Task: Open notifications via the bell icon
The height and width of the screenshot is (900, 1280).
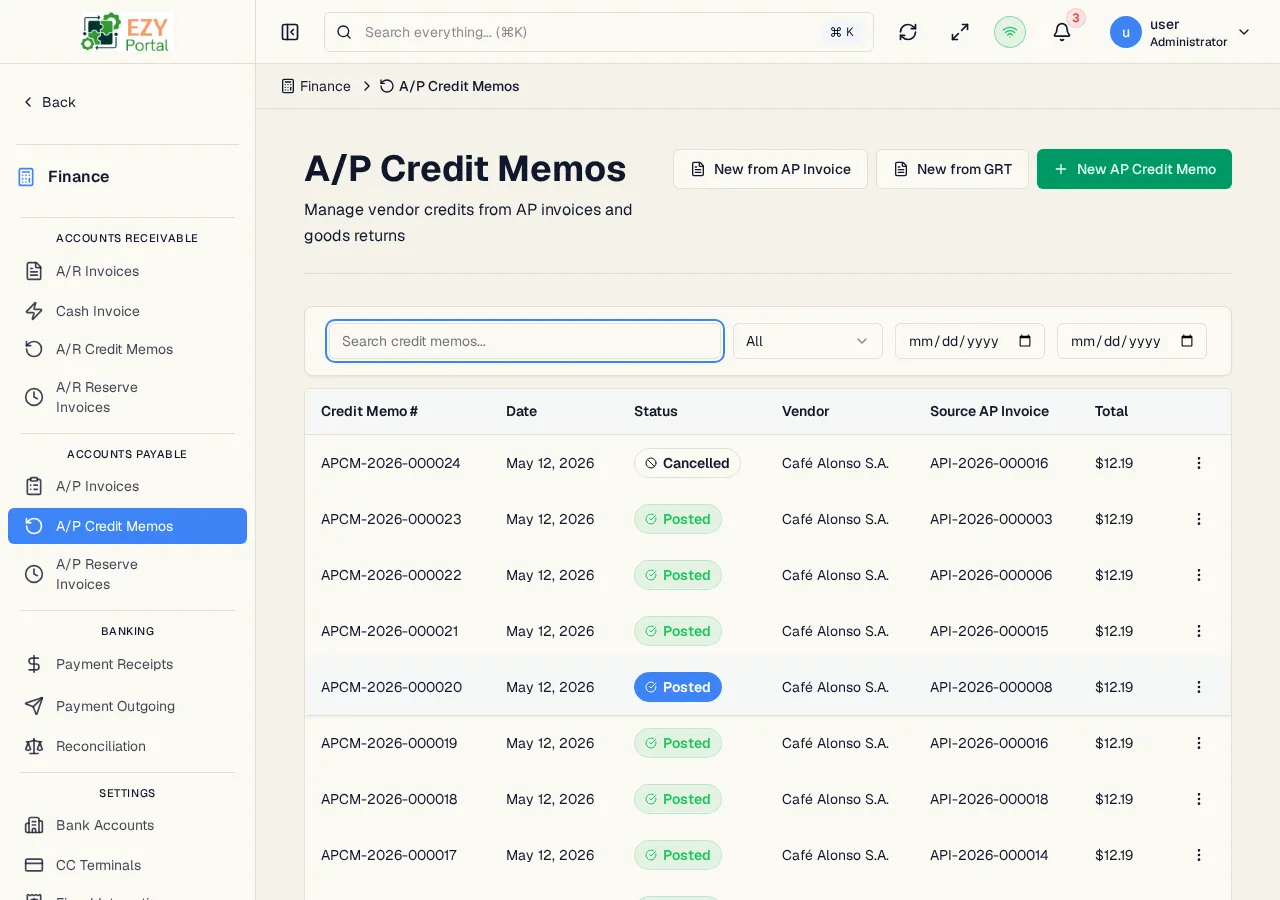Action: 1062,32
